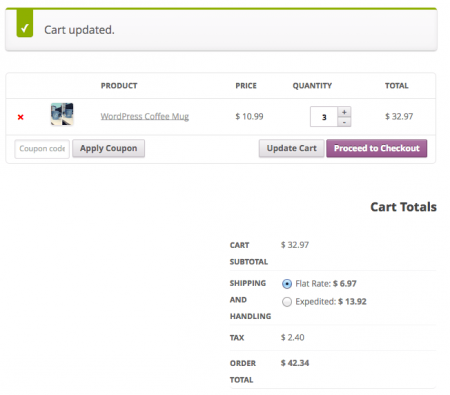The height and width of the screenshot is (395, 450).
Task: Click the QUANTITY column header
Action: tap(312, 86)
